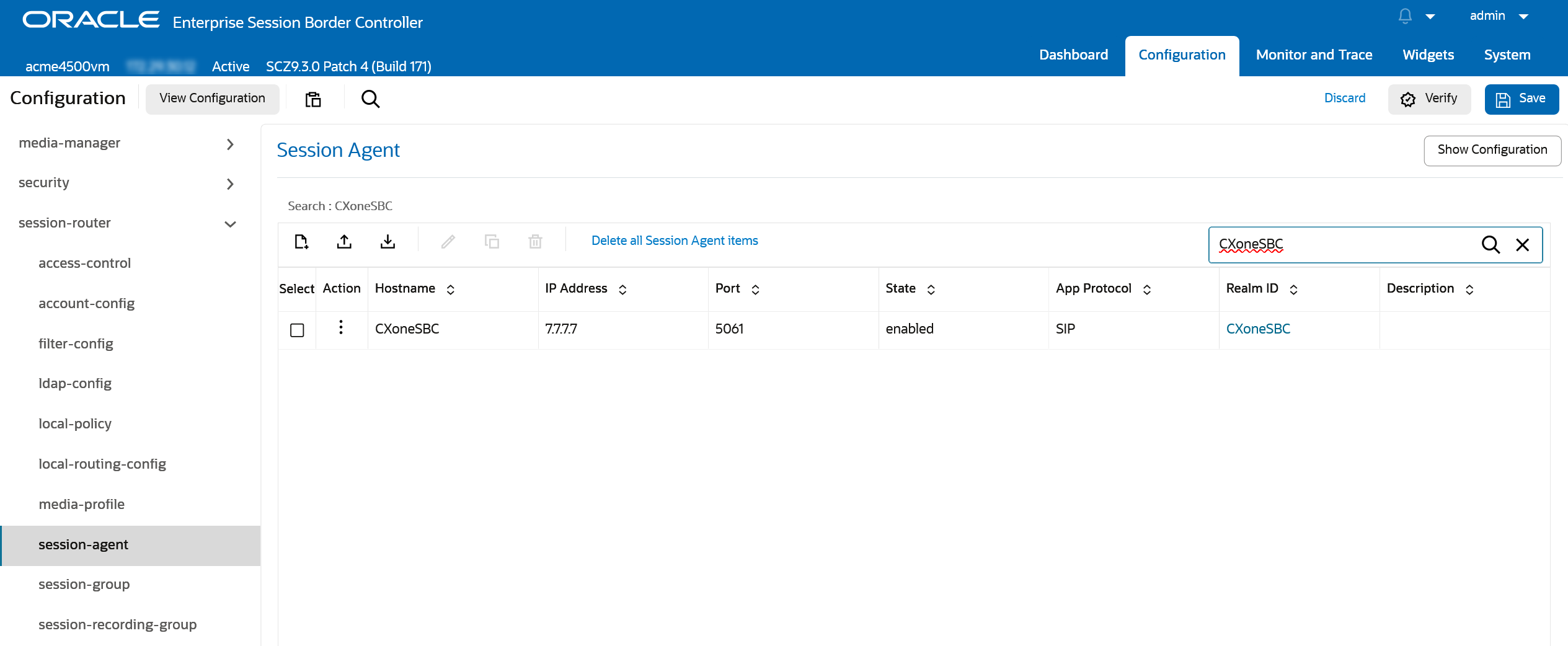Switch to the Dashboard tab
Image resolution: width=1568 pixels, height=646 pixels.
1073,55
